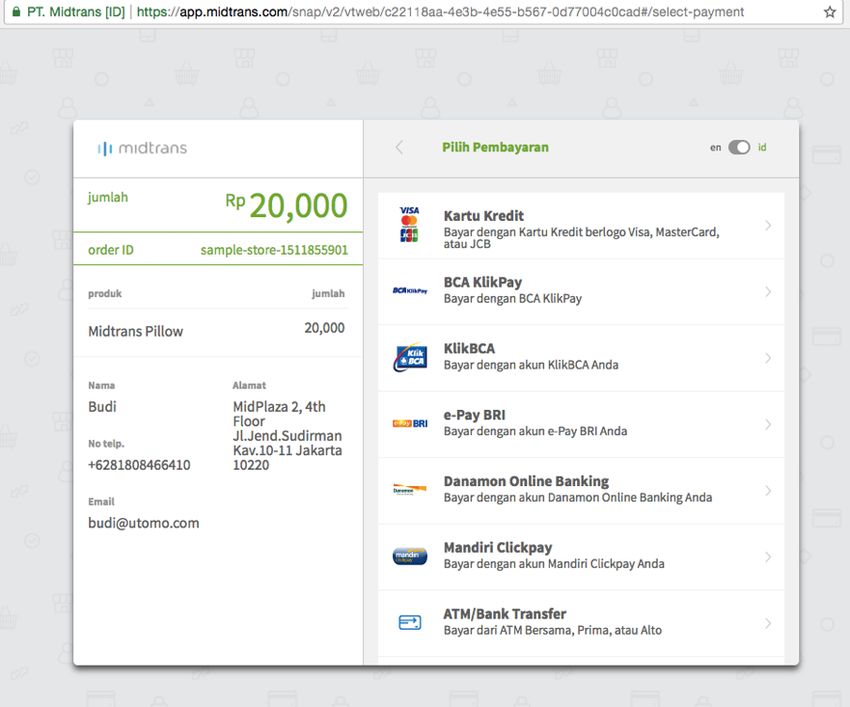Choose the Mandiri Clickpay payment option

point(581,557)
